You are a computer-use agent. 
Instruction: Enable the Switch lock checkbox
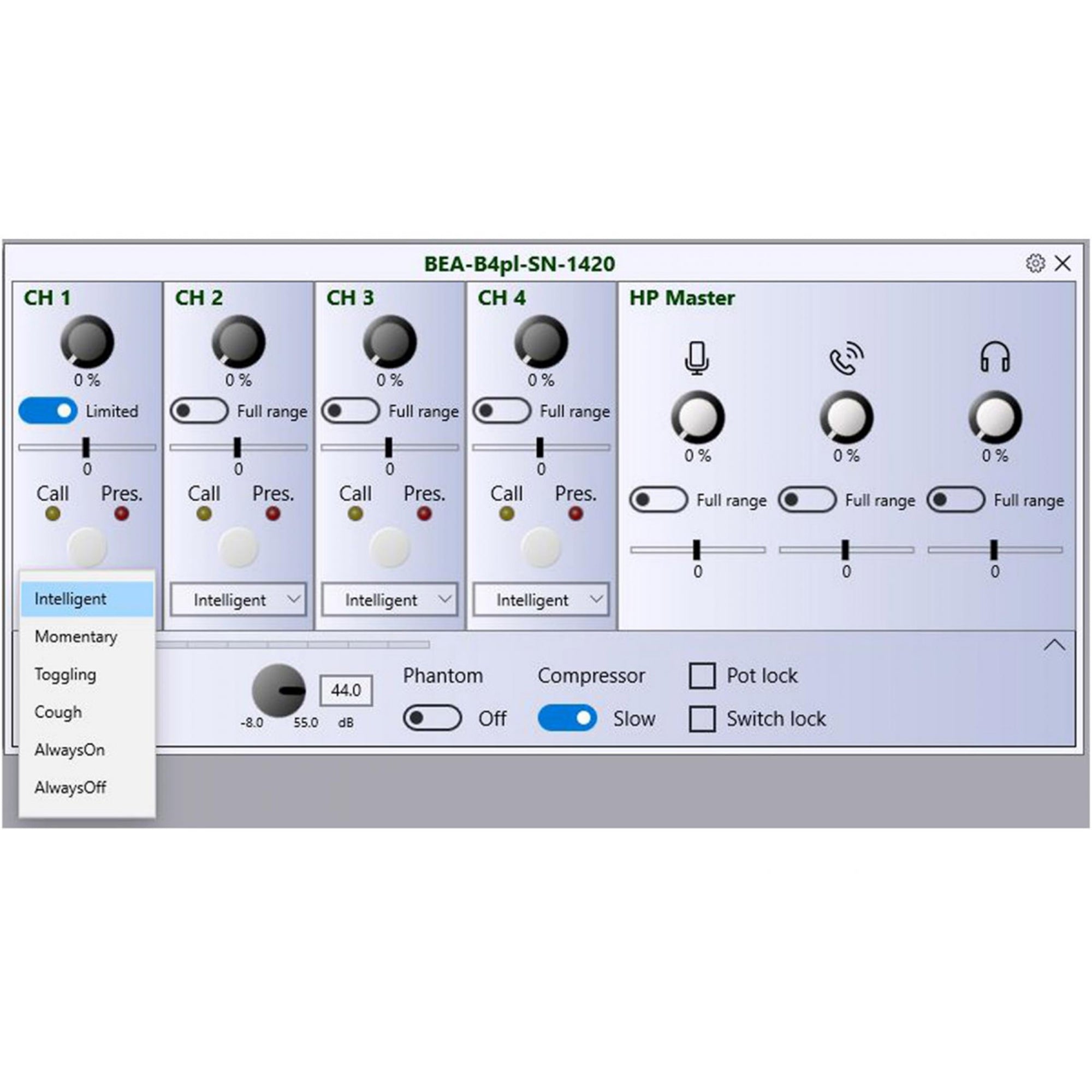coord(703,719)
